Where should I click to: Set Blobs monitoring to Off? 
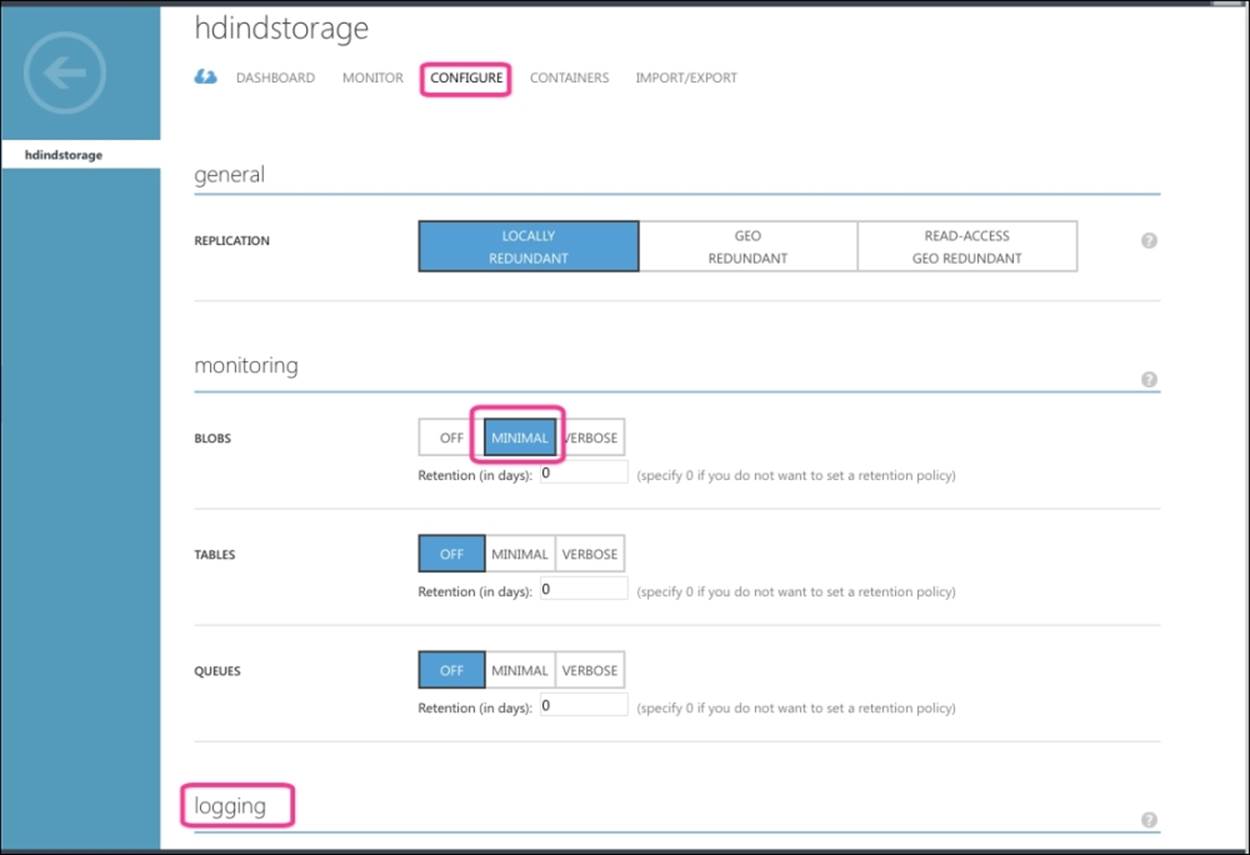[452, 438]
